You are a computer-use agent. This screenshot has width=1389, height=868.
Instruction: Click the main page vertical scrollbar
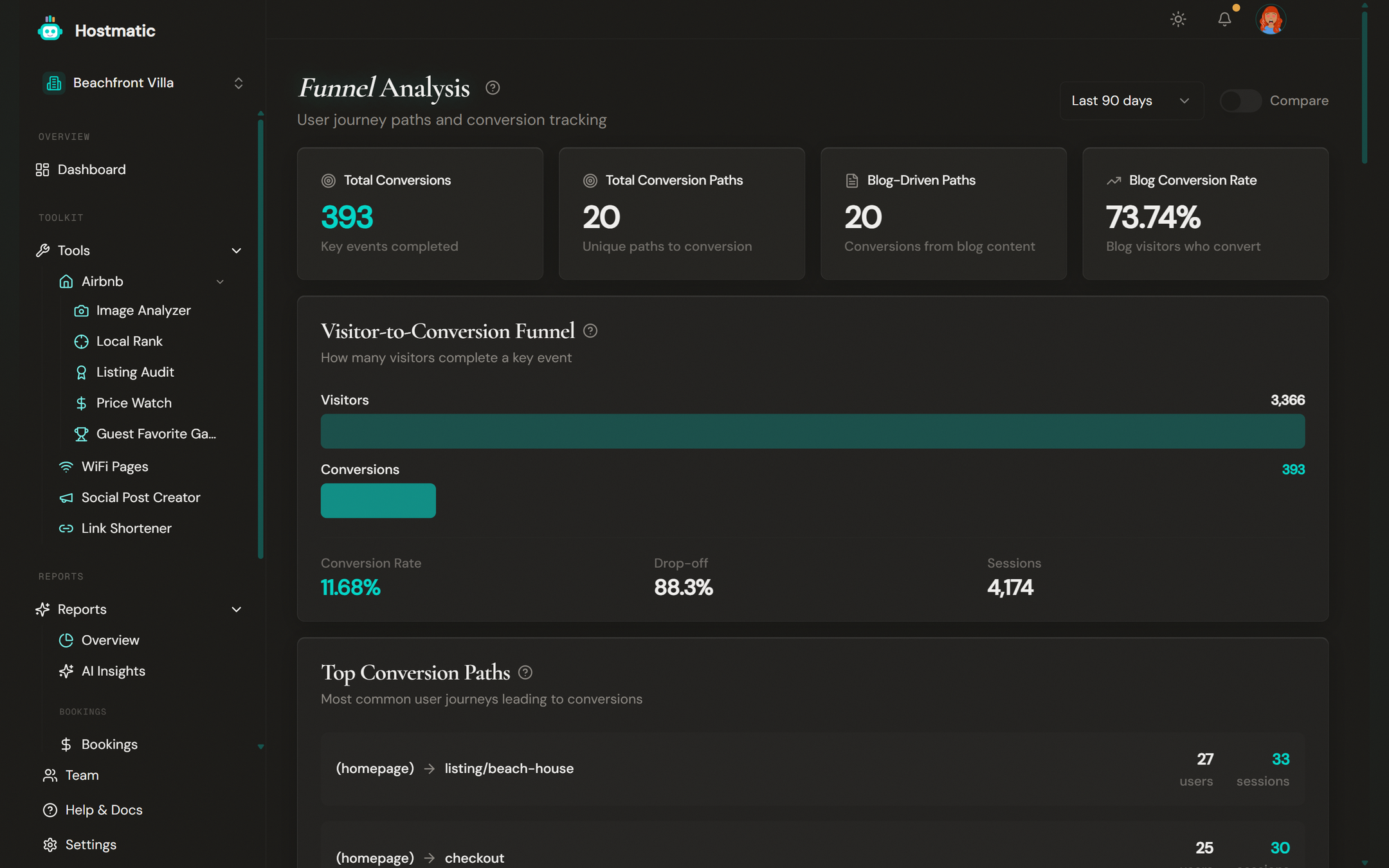click(1365, 87)
